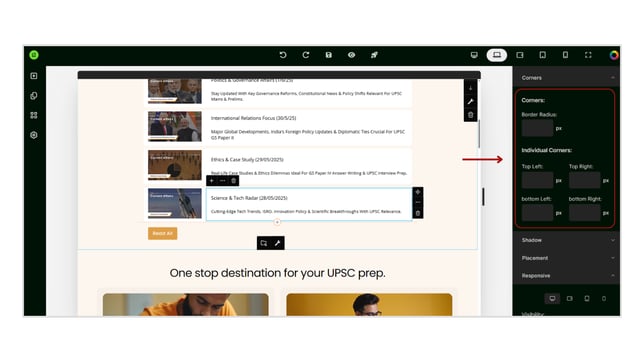Click the undo arrow in the top toolbar
This screenshot has width=644, height=362.
(283, 55)
